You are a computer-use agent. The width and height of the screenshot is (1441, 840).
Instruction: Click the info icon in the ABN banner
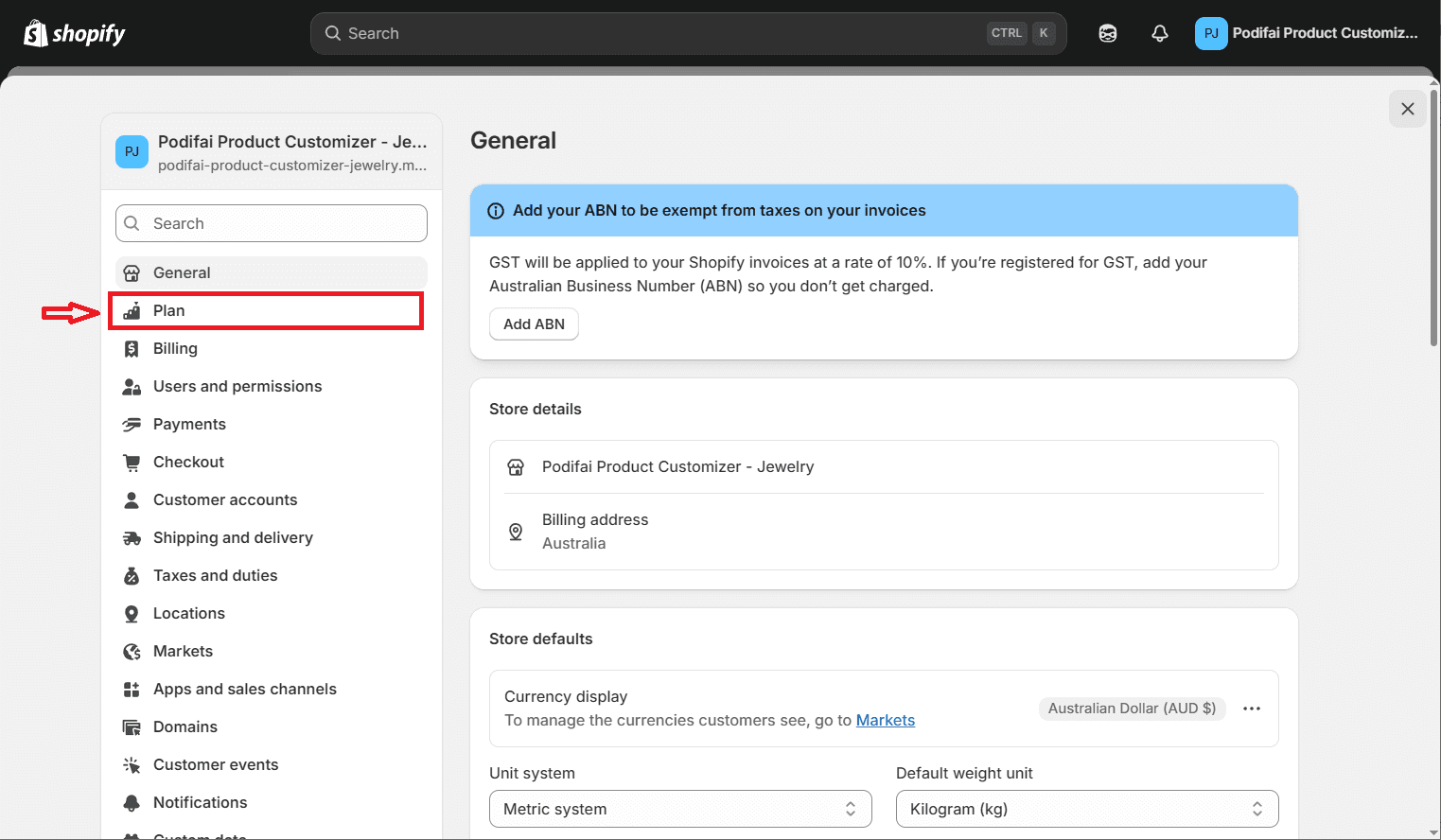point(496,210)
